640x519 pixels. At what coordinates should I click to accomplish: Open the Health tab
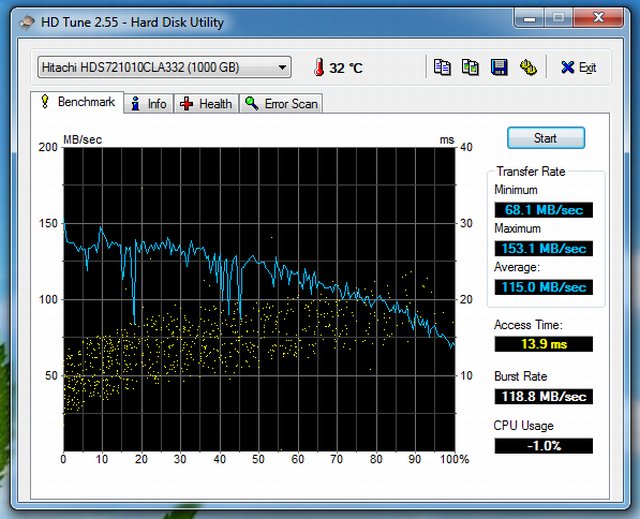tap(206, 103)
